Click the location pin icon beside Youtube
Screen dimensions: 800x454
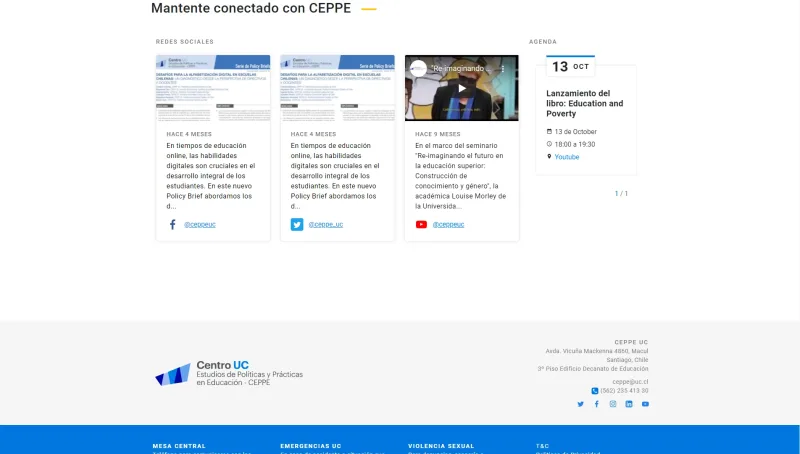549,157
